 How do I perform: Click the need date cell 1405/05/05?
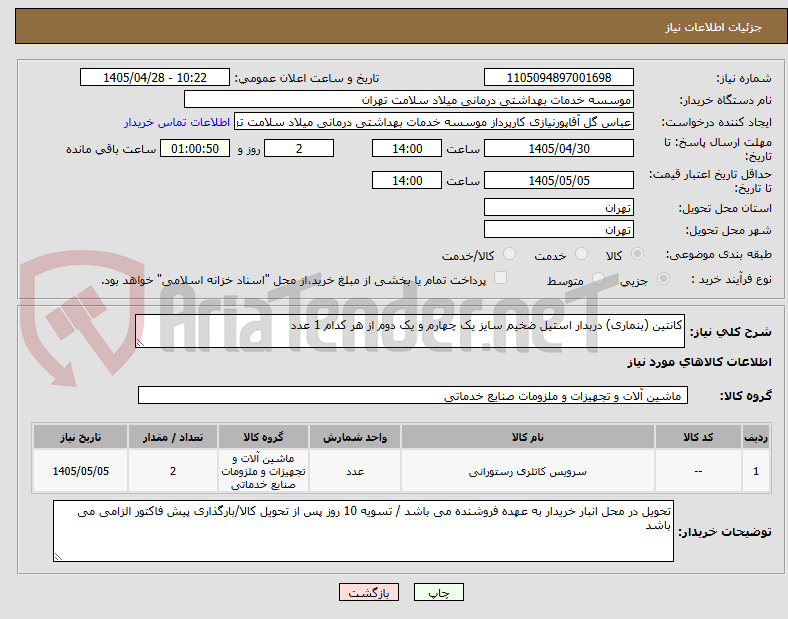click(x=80, y=471)
